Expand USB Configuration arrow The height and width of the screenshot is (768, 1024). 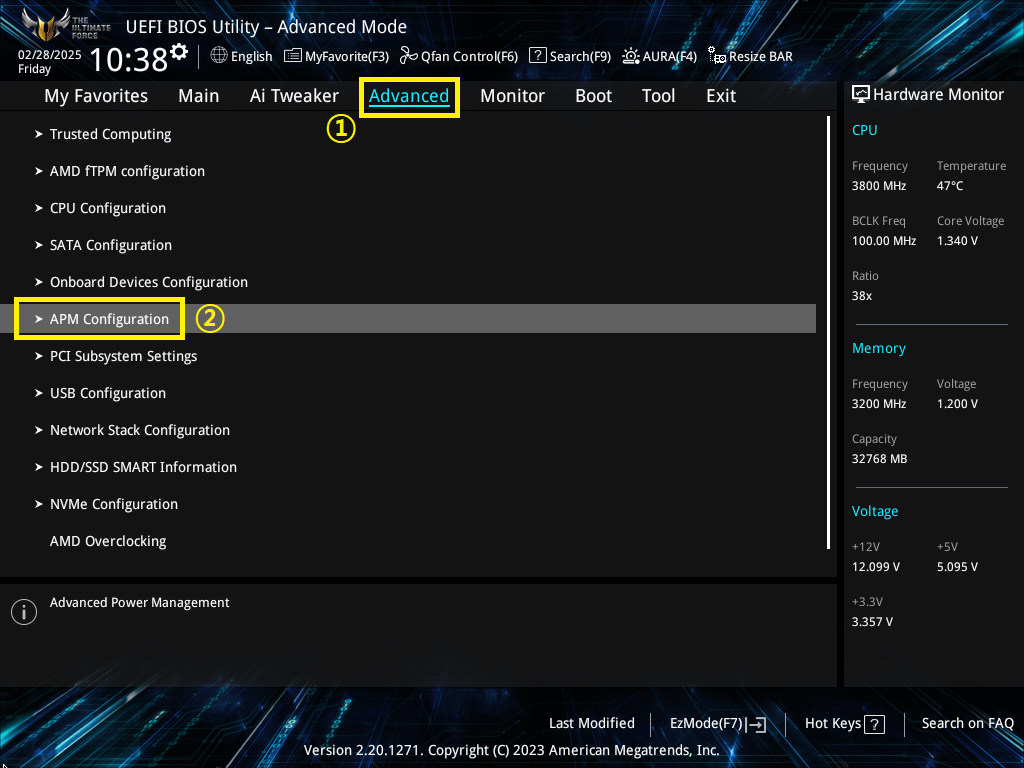coord(39,393)
